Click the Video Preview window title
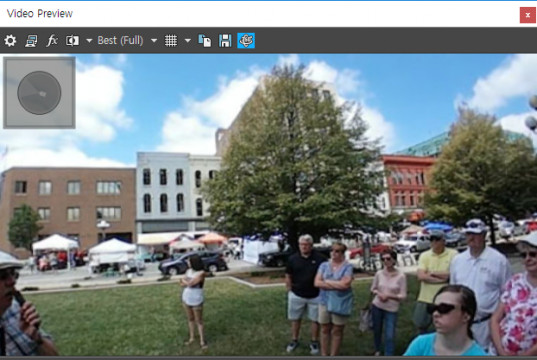The height and width of the screenshot is (360, 537). [x=40, y=14]
